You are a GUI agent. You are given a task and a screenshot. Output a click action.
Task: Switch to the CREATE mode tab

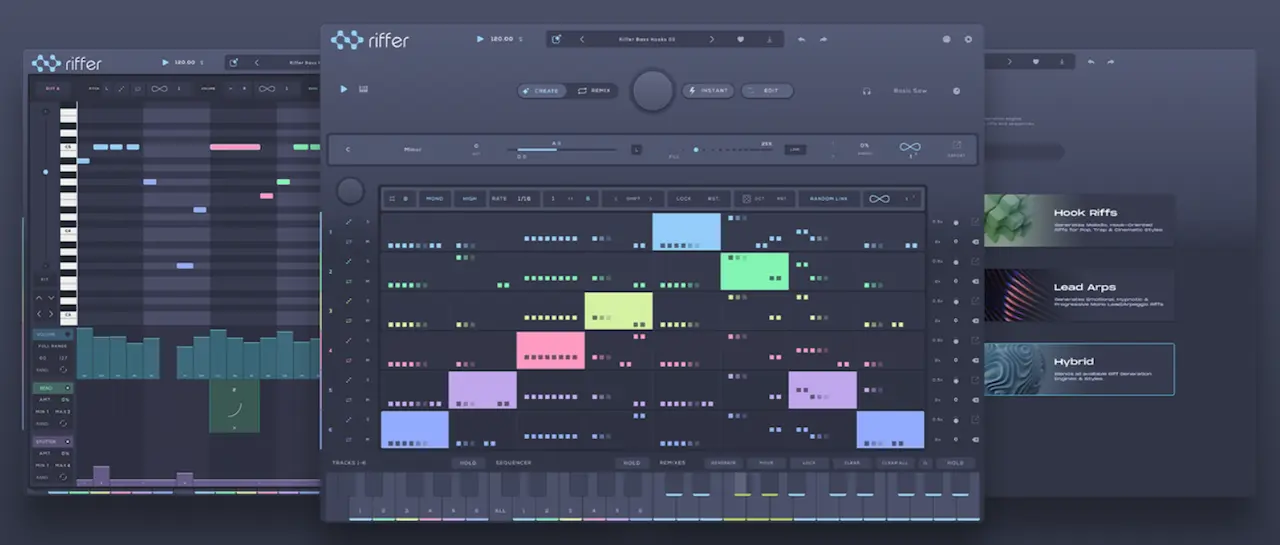(x=542, y=90)
